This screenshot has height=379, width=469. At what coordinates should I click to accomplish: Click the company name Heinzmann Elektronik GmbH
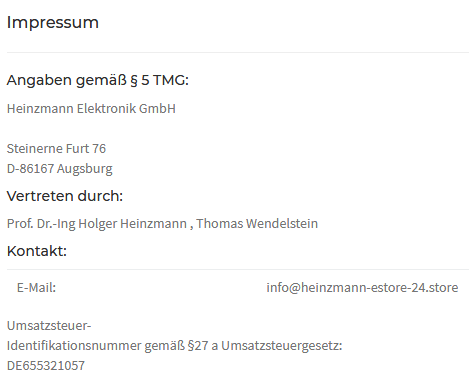pos(91,109)
